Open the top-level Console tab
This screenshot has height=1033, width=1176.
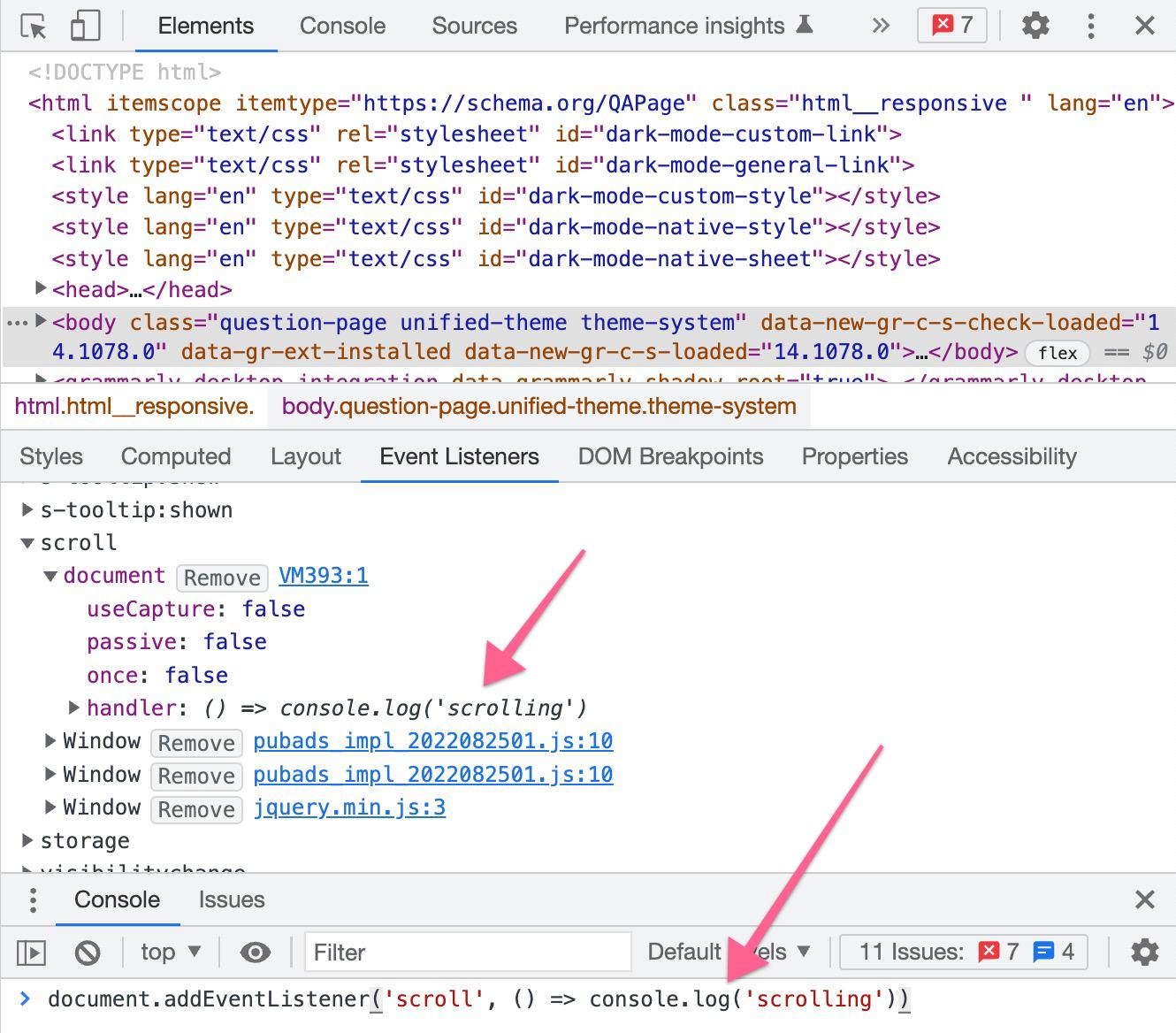342,26
